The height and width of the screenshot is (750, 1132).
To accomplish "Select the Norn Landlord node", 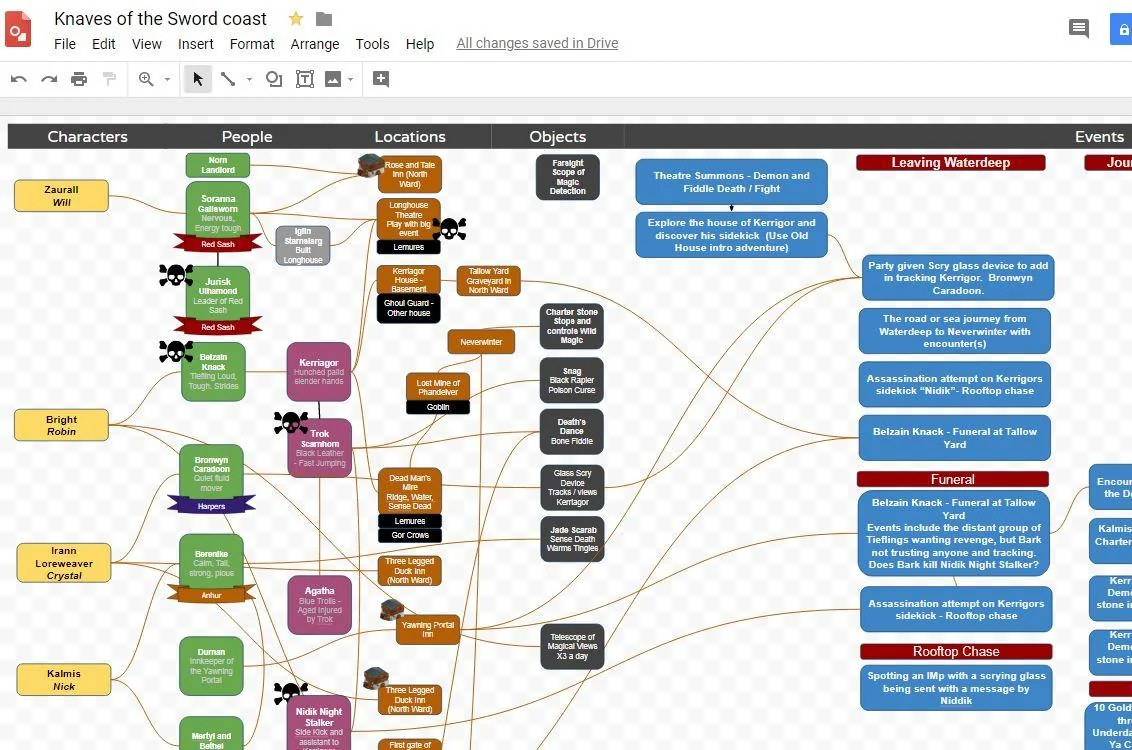I will click(218, 165).
